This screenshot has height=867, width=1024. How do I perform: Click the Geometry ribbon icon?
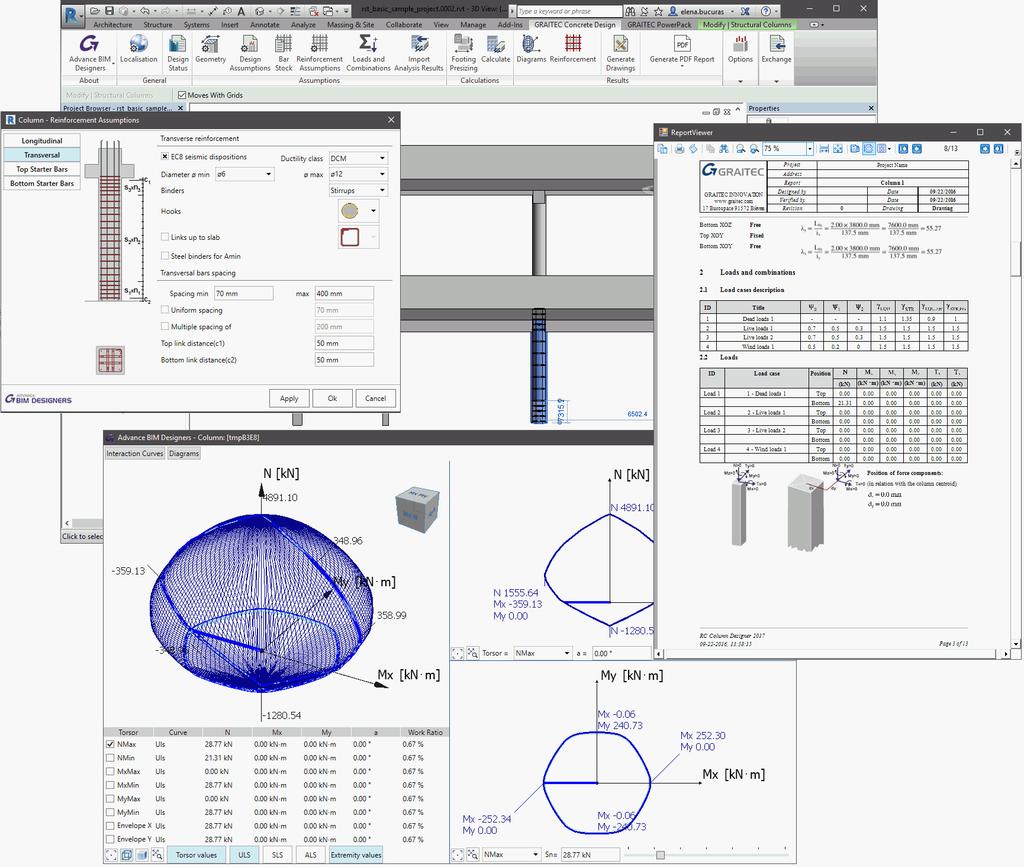pyautogui.click(x=210, y=44)
